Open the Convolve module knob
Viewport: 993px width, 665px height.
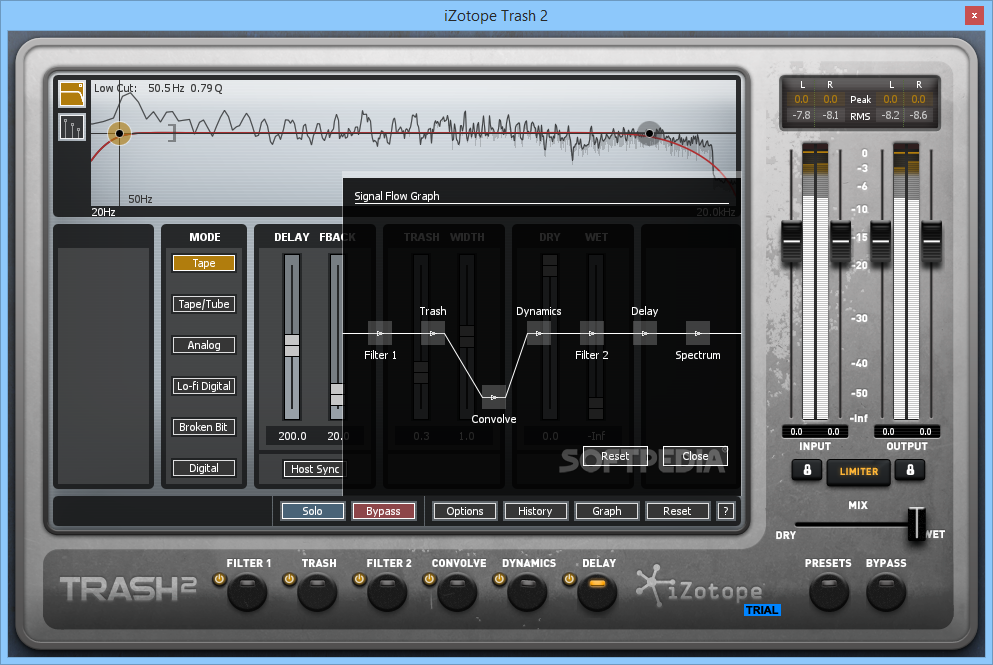(x=457, y=592)
